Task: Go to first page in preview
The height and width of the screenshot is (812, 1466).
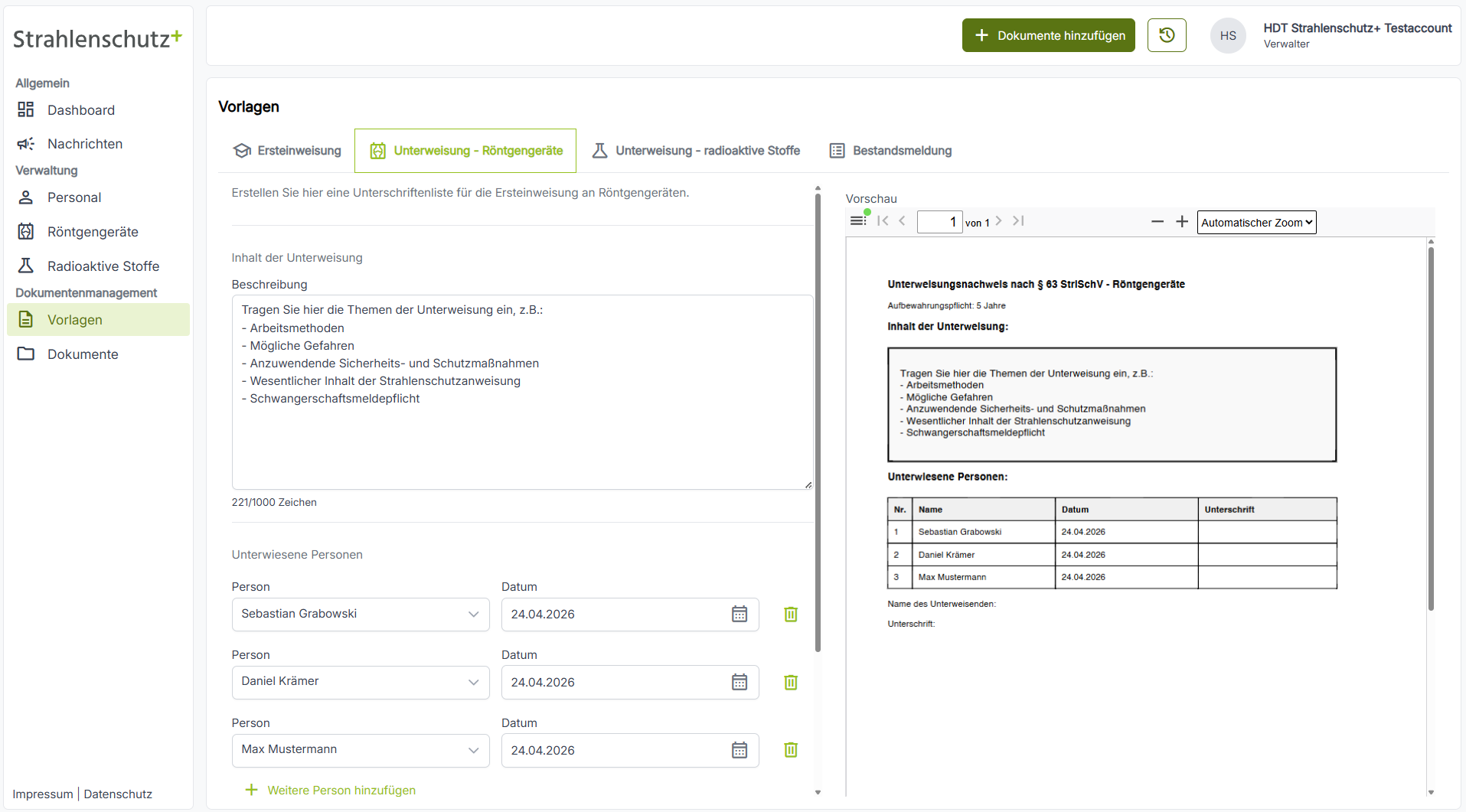Action: point(883,221)
